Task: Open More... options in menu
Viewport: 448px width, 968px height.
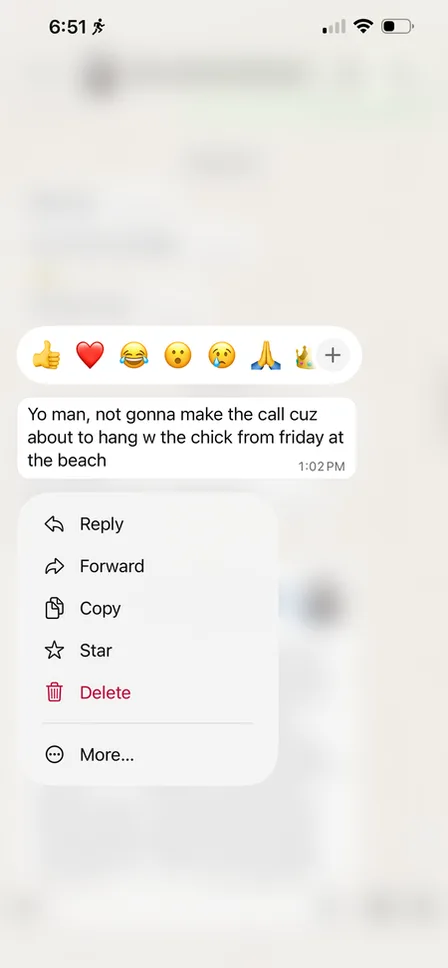Action: click(148, 754)
